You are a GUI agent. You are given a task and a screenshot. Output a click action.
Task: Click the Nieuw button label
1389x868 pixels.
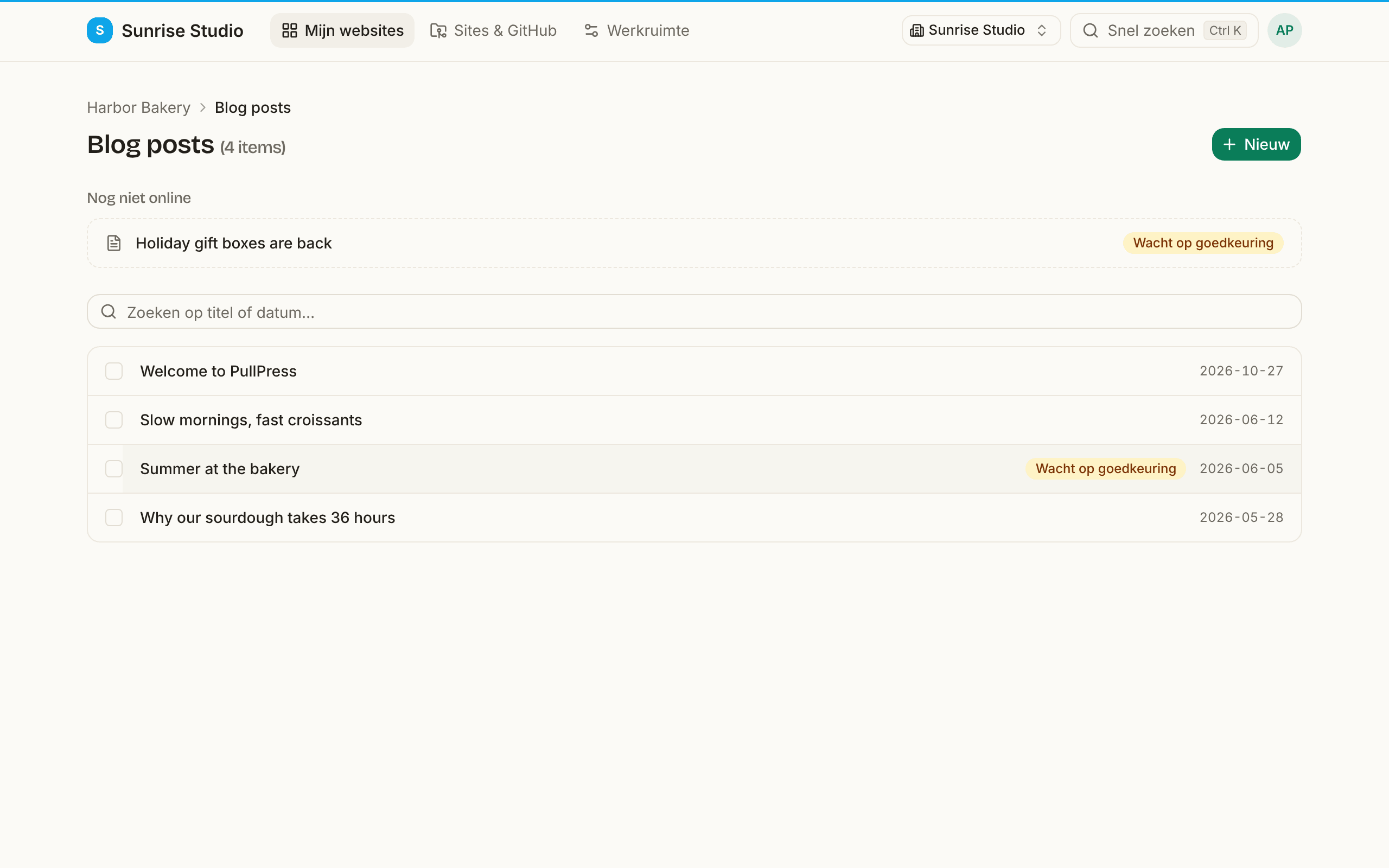click(1267, 145)
